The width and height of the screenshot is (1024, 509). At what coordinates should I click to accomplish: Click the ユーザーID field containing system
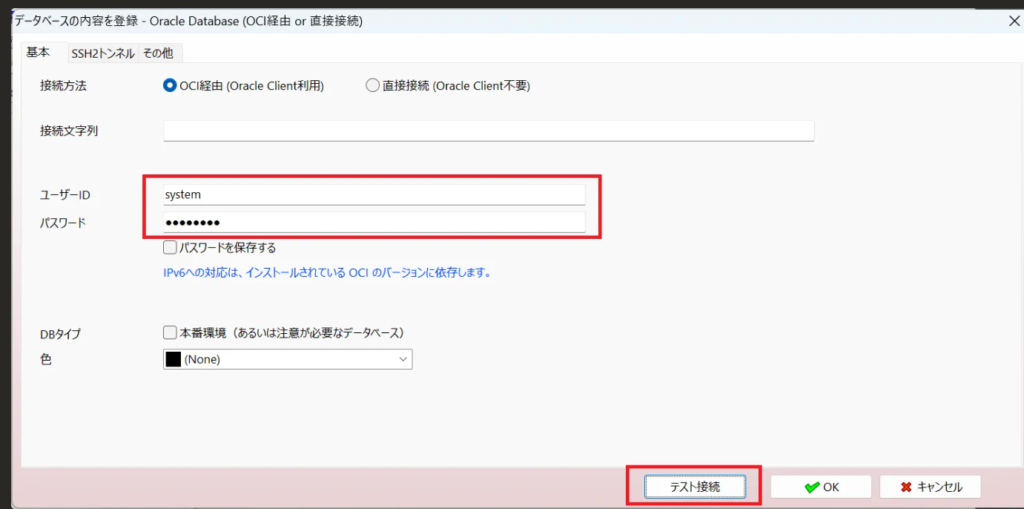pos(374,195)
